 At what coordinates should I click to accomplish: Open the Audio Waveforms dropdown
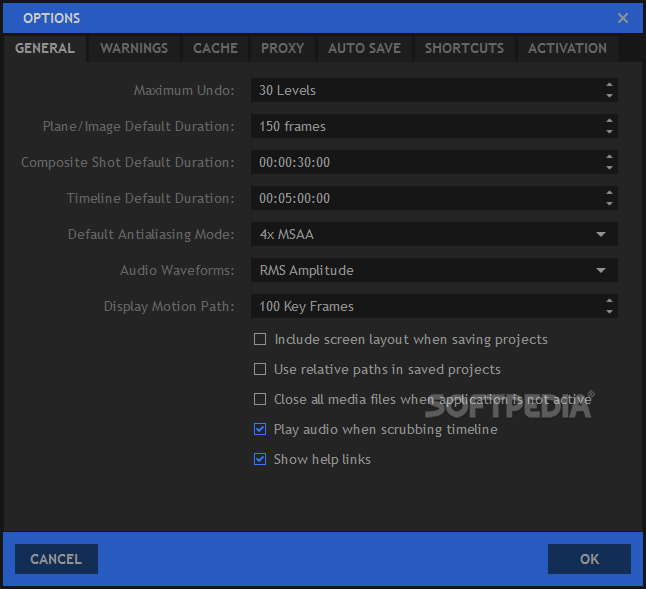(434, 270)
